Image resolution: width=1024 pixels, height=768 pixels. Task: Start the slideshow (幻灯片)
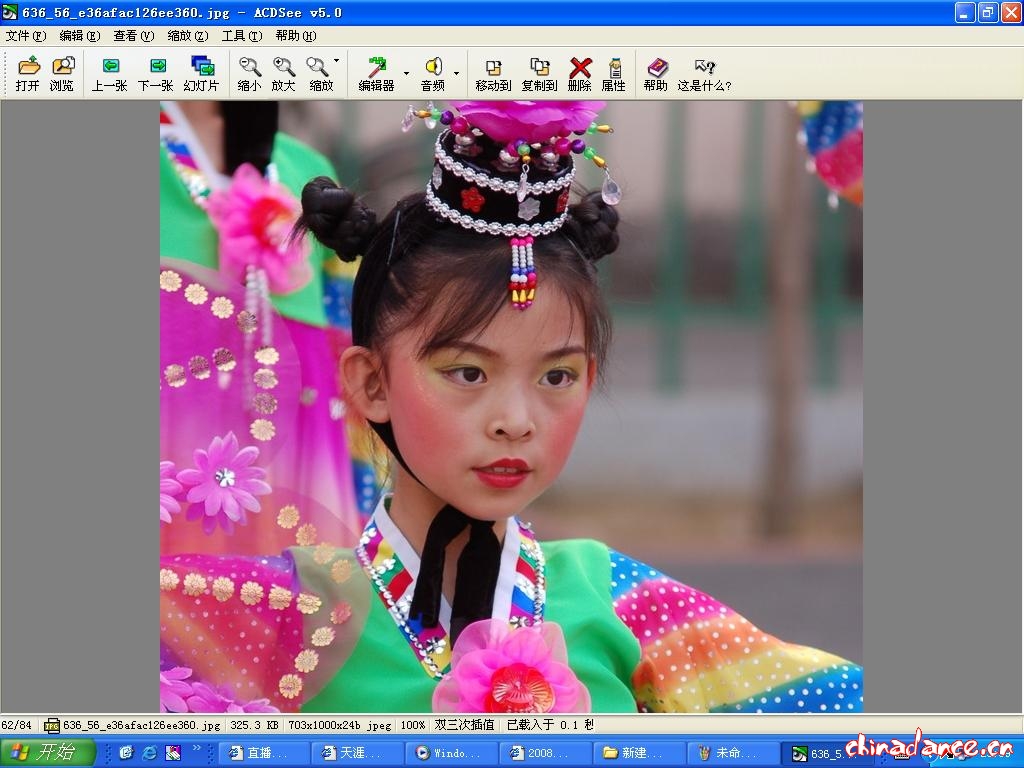click(201, 74)
